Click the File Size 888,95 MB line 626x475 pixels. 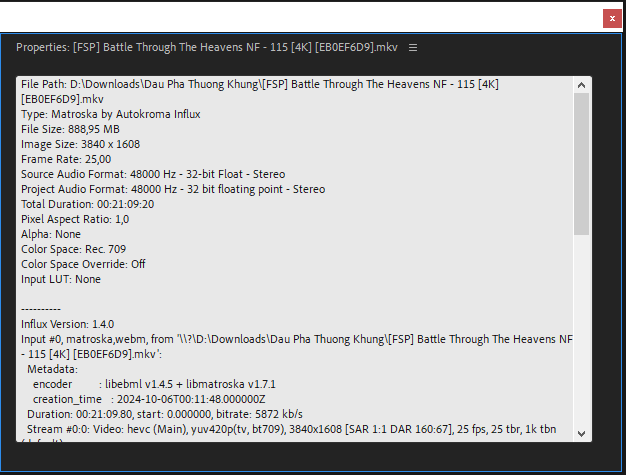(x=70, y=130)
